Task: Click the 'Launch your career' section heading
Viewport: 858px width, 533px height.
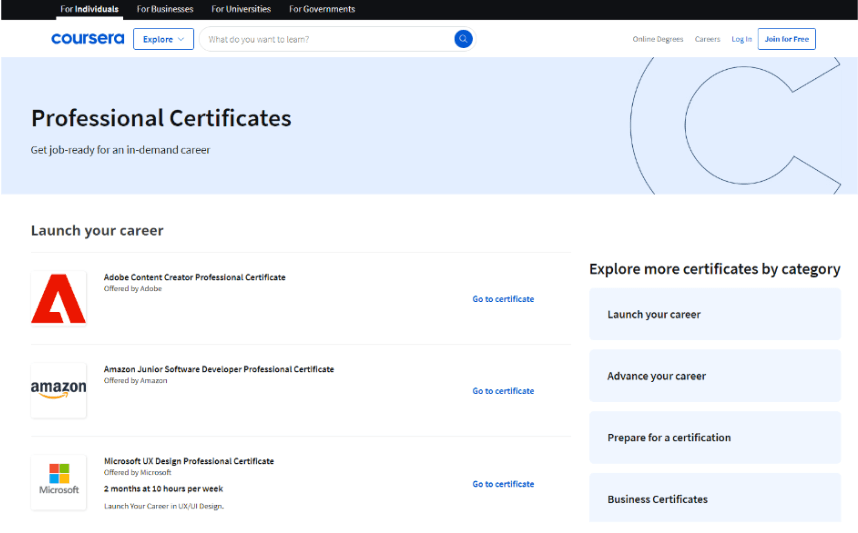Action: click(97, 230)
